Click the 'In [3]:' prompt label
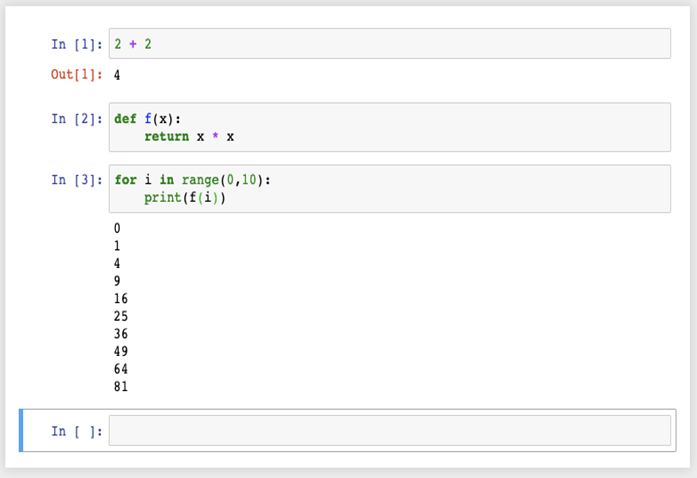This screenshot has height=478, width=697. (x=77, y=180)
